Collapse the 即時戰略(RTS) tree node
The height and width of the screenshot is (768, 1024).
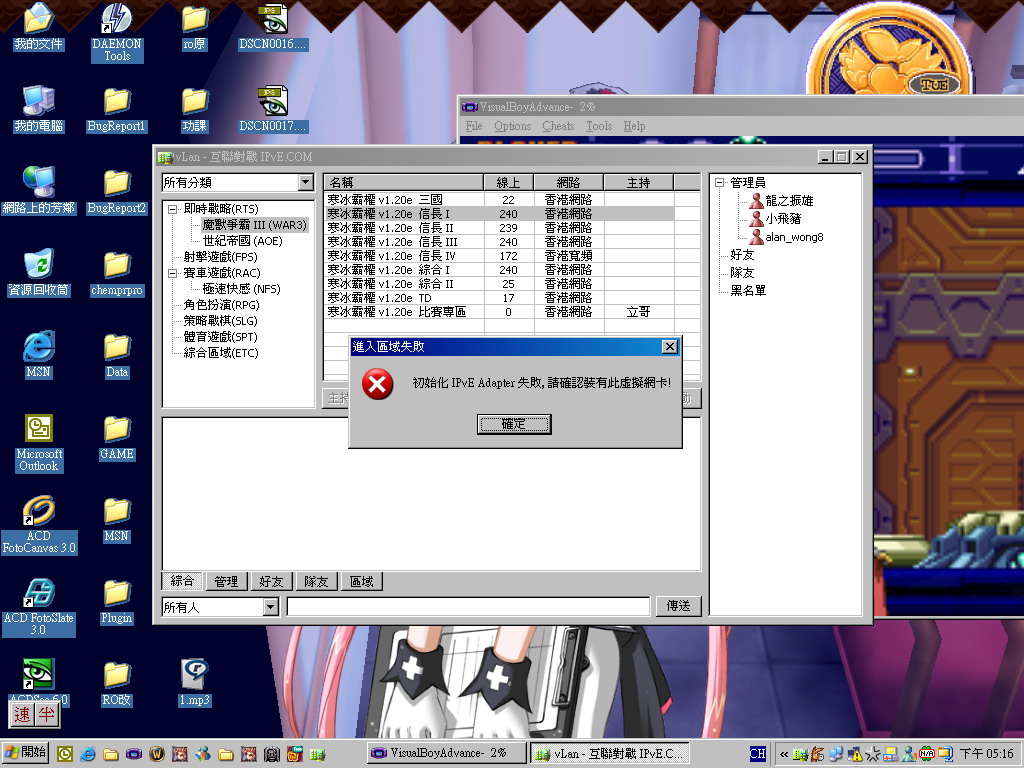(172, 210)
